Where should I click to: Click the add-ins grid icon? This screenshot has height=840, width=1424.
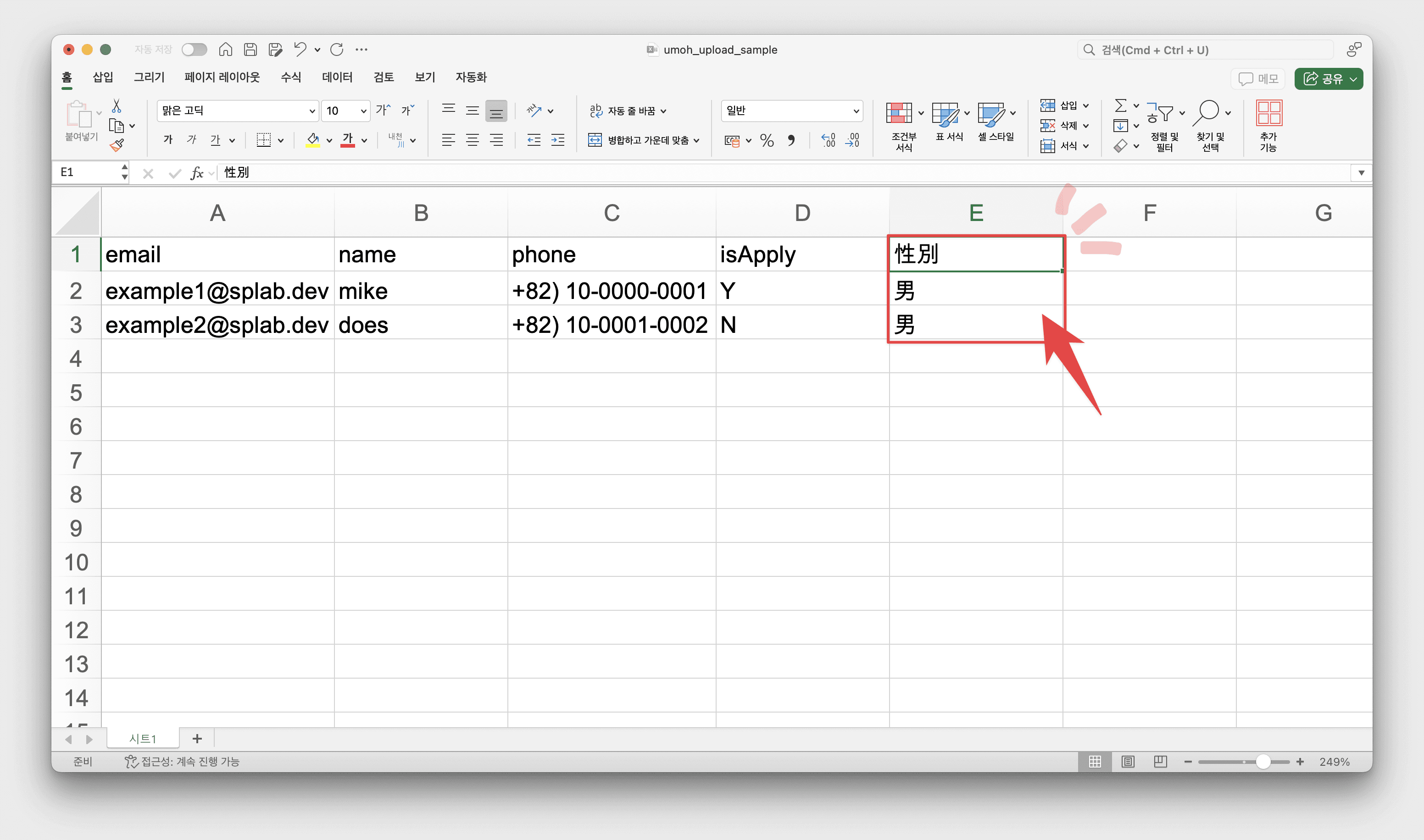pos(1268,113)
